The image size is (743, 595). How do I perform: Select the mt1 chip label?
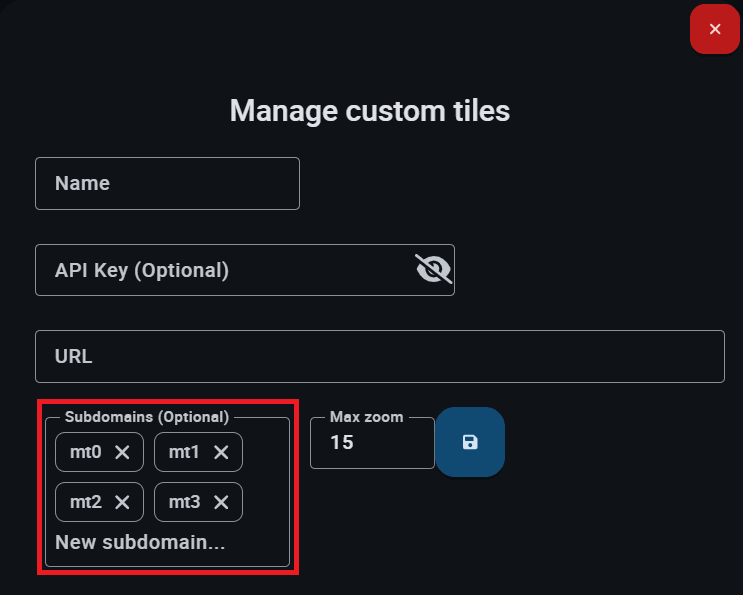point(184,453)
